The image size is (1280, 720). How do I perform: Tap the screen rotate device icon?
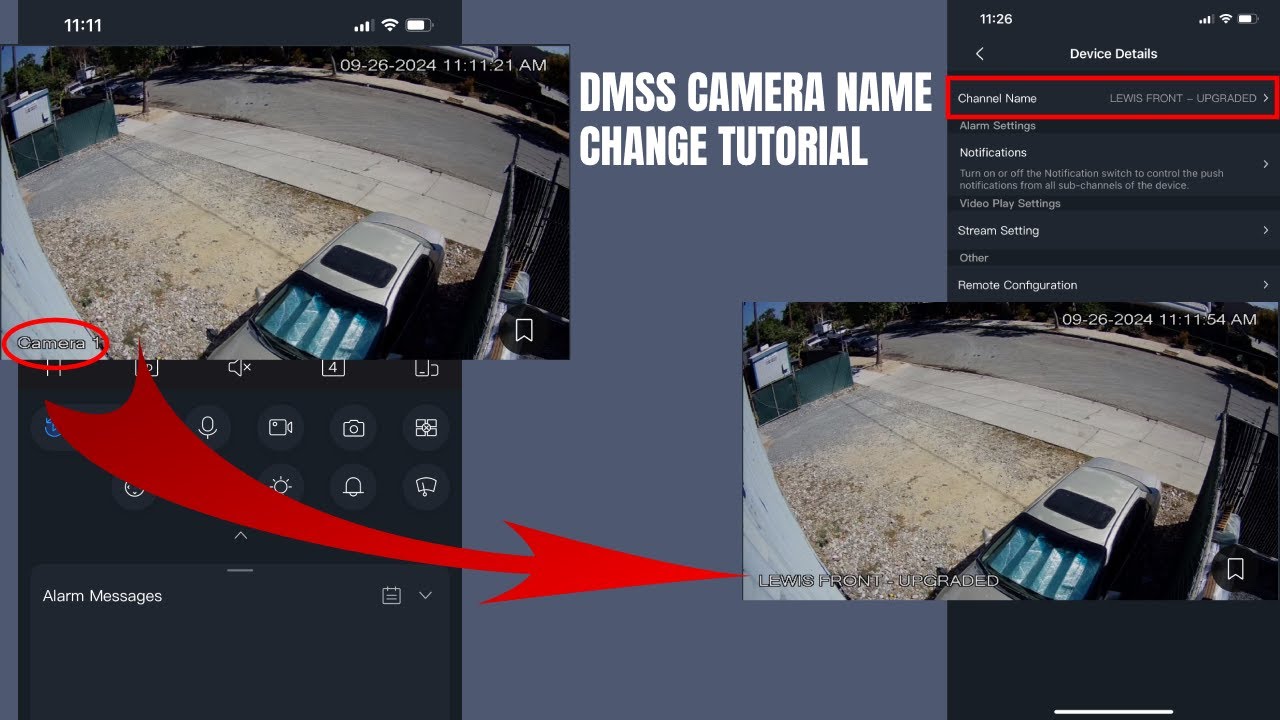[426, 367]
